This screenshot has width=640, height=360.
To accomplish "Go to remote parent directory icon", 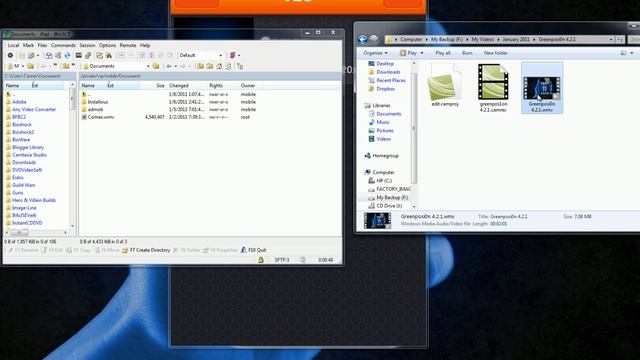I will click(200, 66).
